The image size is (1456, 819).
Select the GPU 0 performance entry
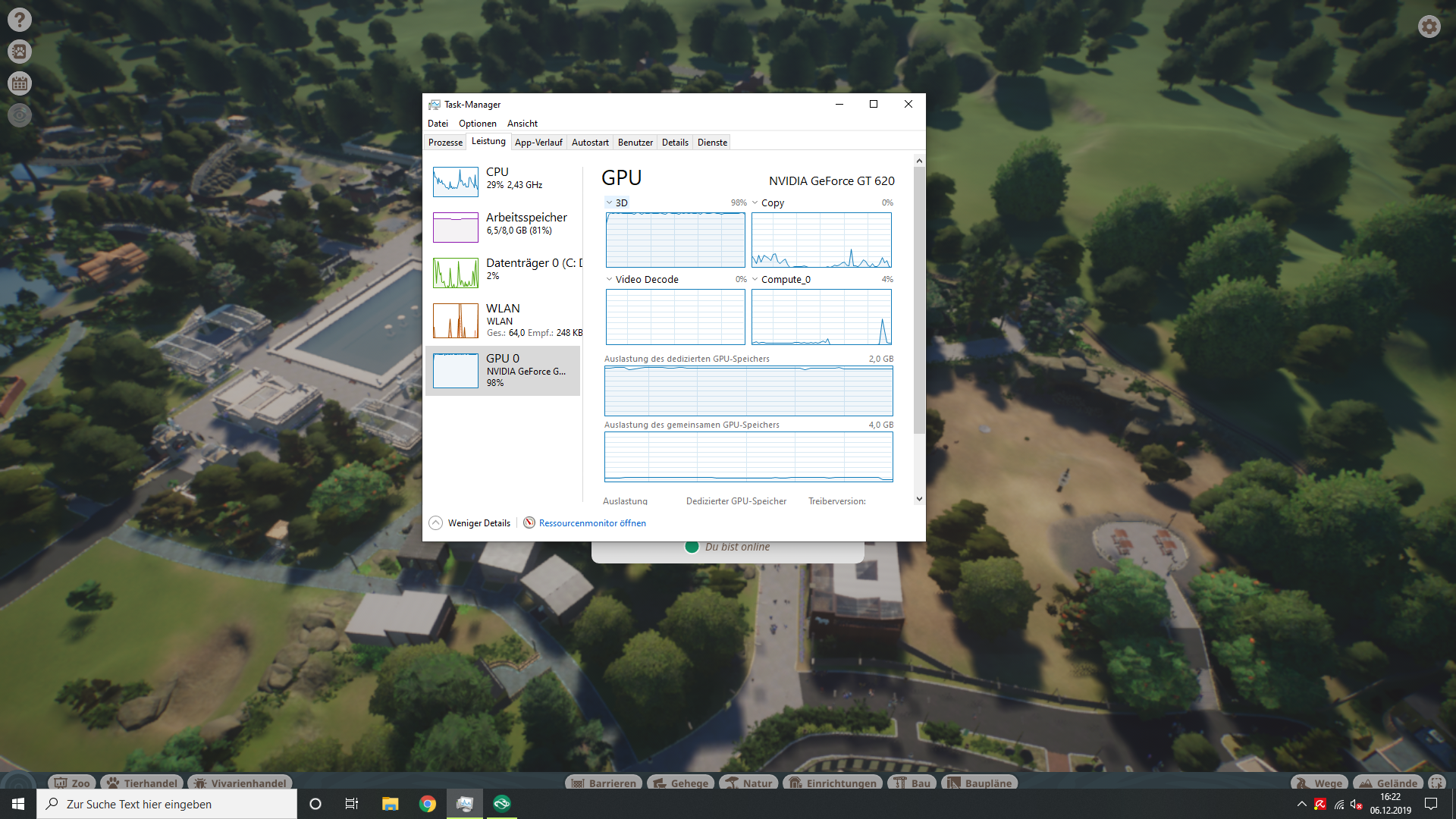point(503,371)
